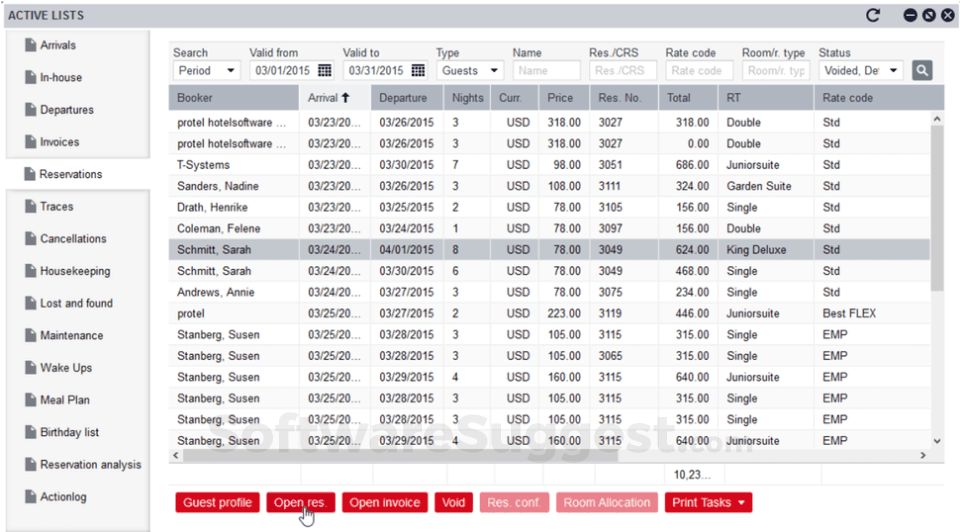Click the magnifier search icon button

point(922,70)
